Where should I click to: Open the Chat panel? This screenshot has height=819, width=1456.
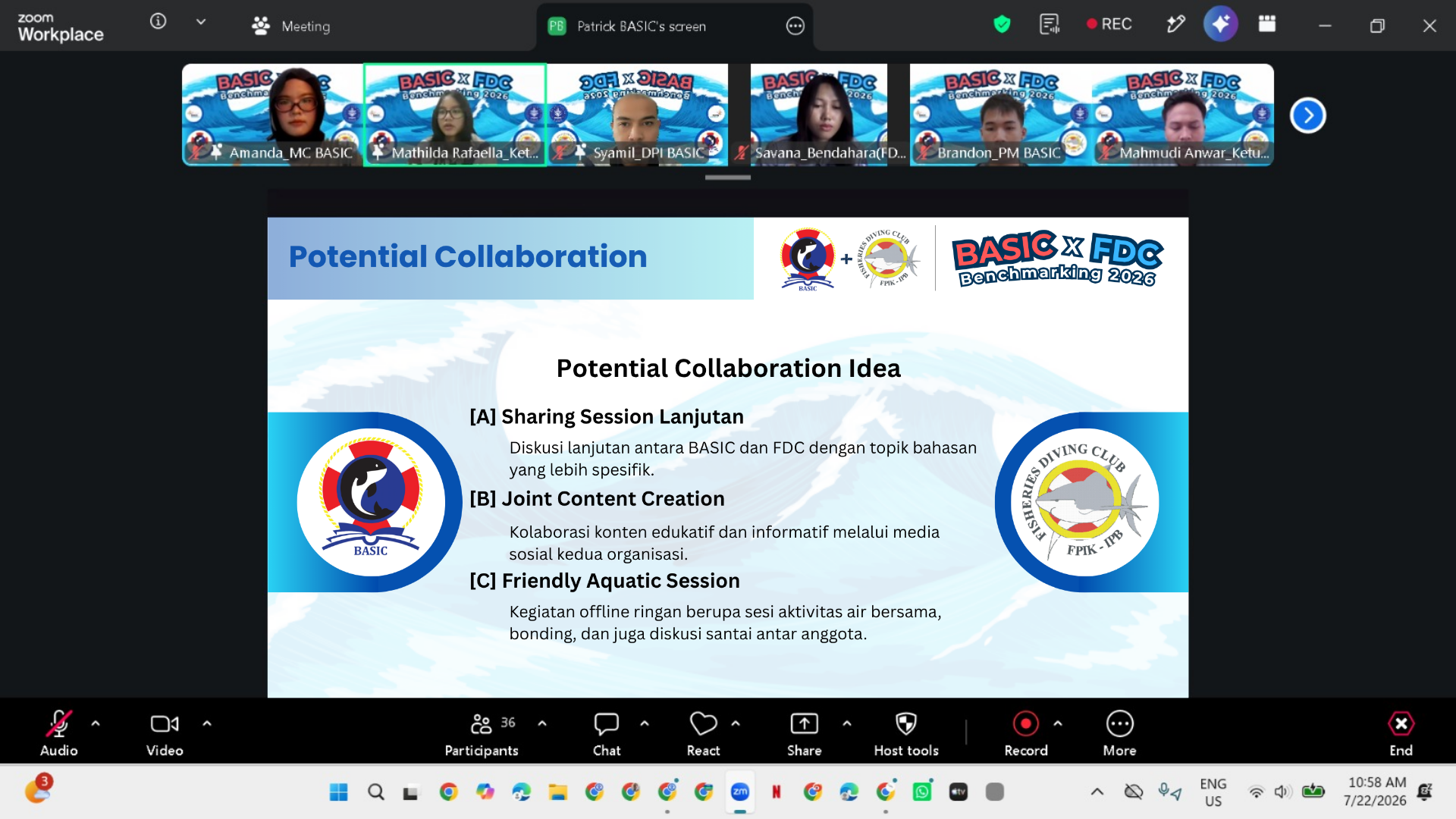(607, 733)
